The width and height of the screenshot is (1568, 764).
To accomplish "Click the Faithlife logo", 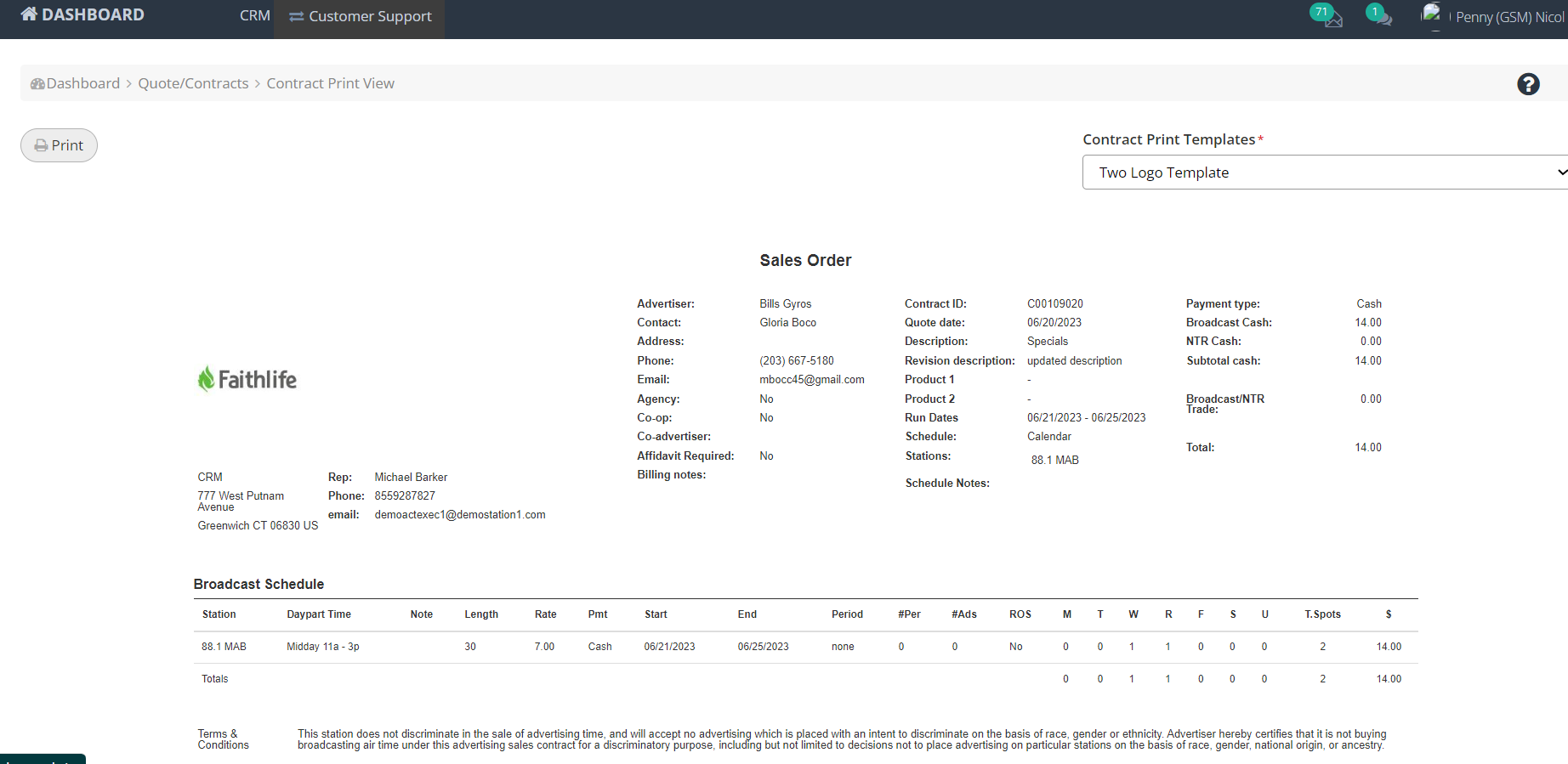I will 247,379.
